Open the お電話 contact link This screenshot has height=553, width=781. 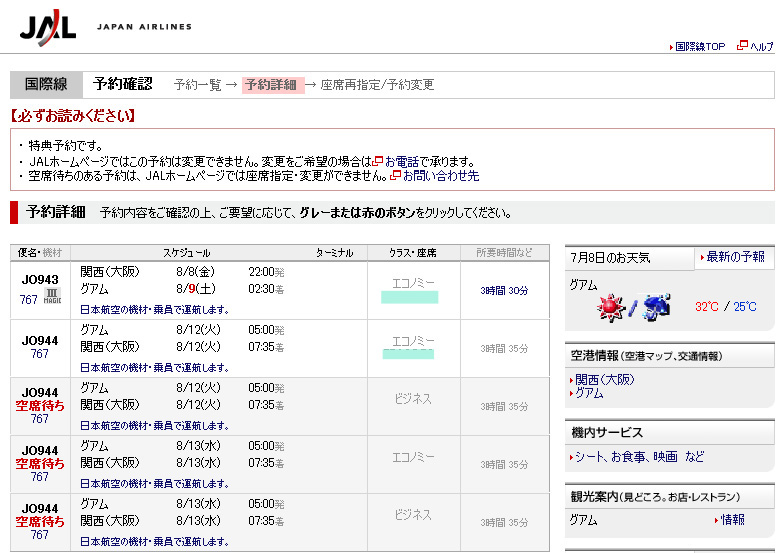tap(402, 161)
